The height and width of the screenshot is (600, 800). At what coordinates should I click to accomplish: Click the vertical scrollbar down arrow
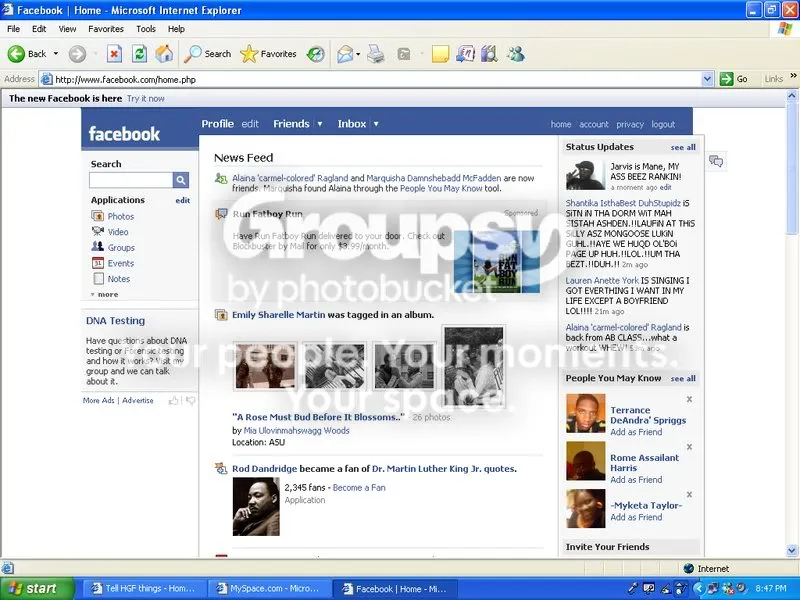(x=792, y=551)
